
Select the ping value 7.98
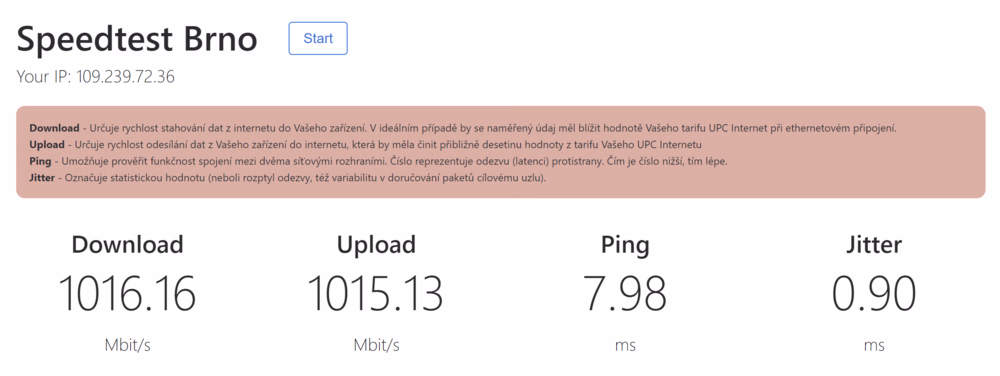click(625, 293)
